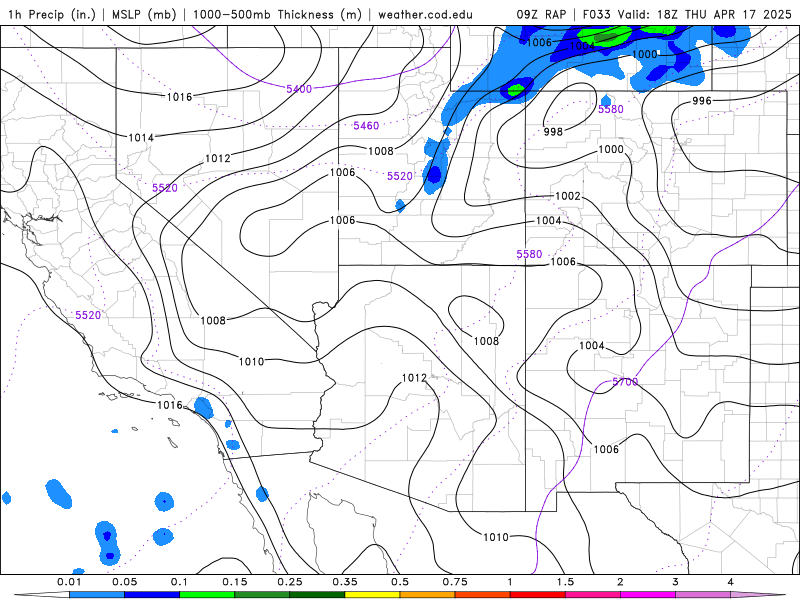Screen dimensions: 800x600
Task: Pick the yellow 0.35 legend swatch
Action: pyautogui.click(x=372, y=595)
